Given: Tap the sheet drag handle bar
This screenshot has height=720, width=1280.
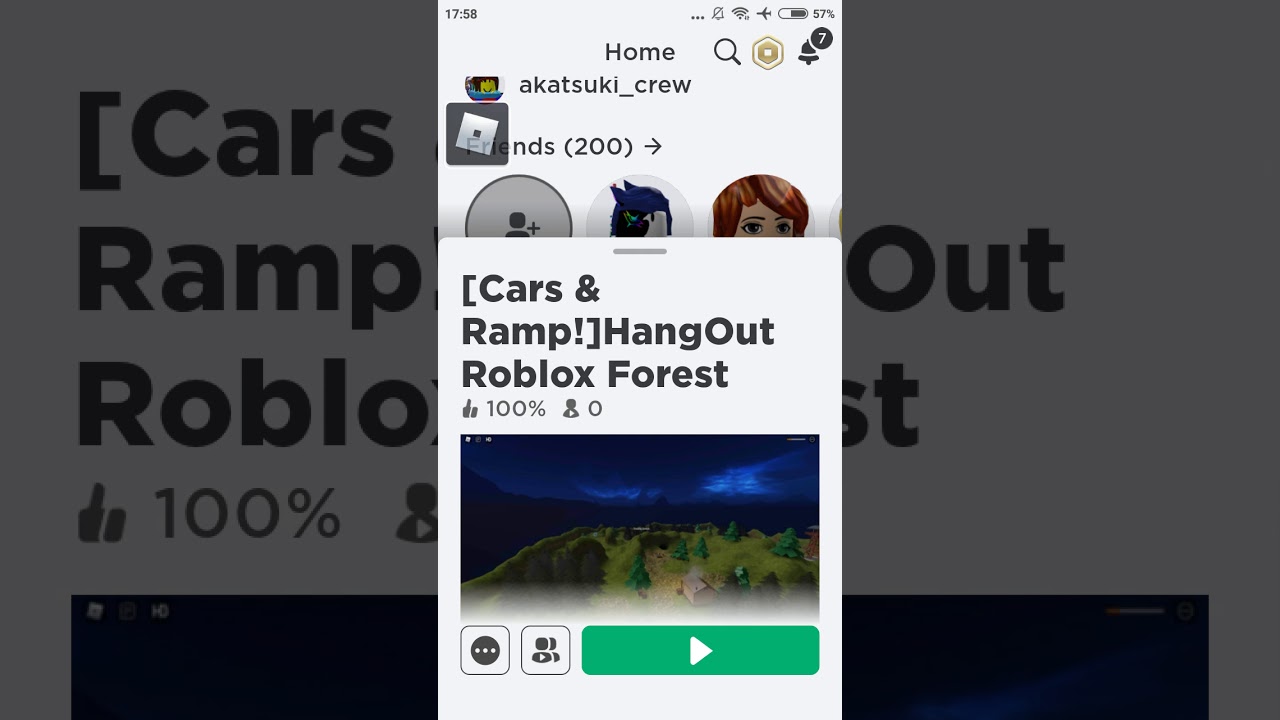Looking at the screenshot, I should coord(640,251).
